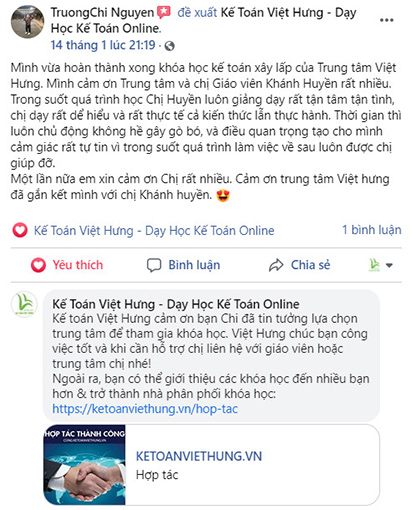The width and height of the screenshot is (411, 510).
Task: Toggle the Yêu thích reaction button
Action: pyautogui.click(x=67, y=265)
